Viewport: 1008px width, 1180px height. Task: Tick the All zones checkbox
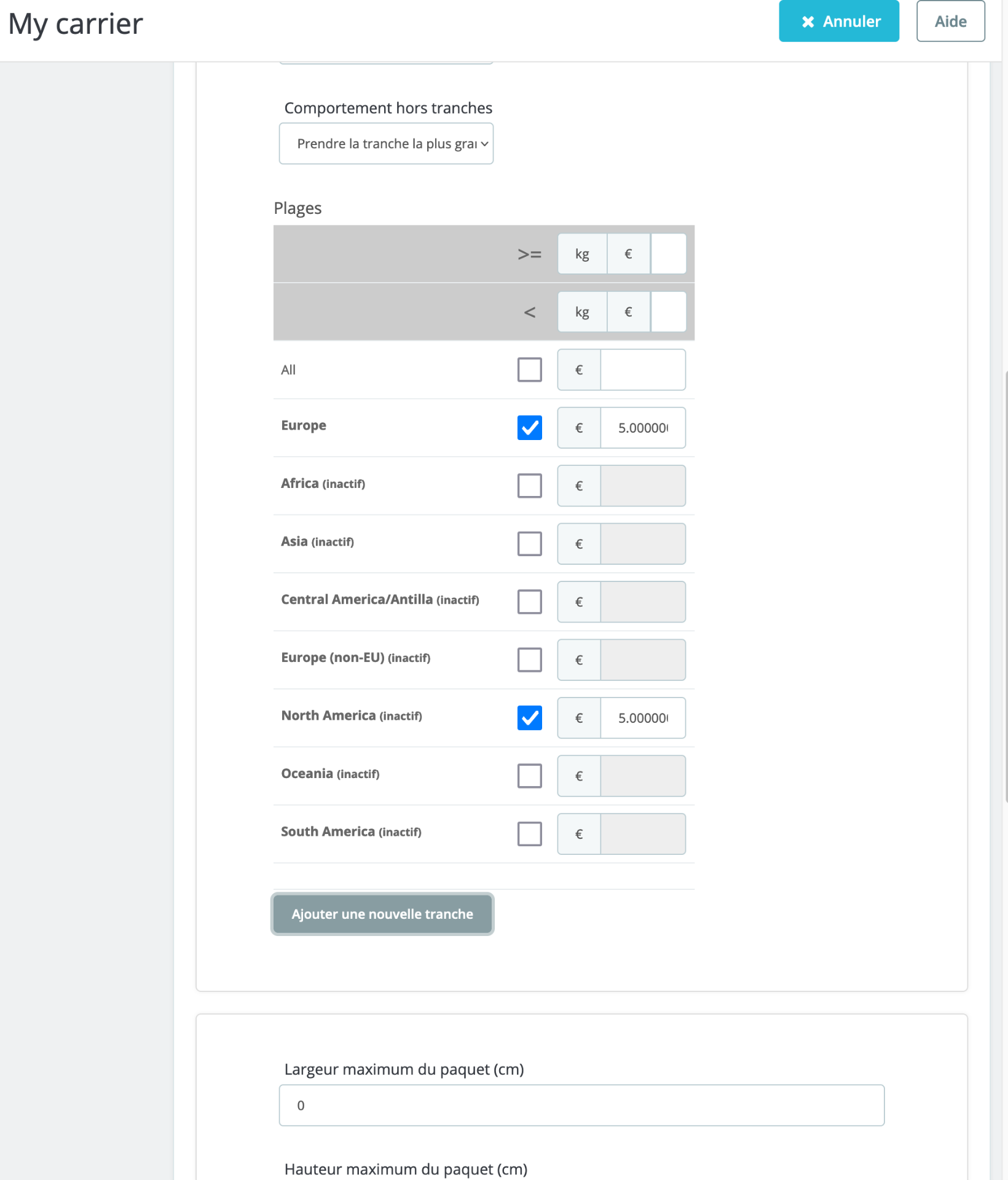(530, 370)
